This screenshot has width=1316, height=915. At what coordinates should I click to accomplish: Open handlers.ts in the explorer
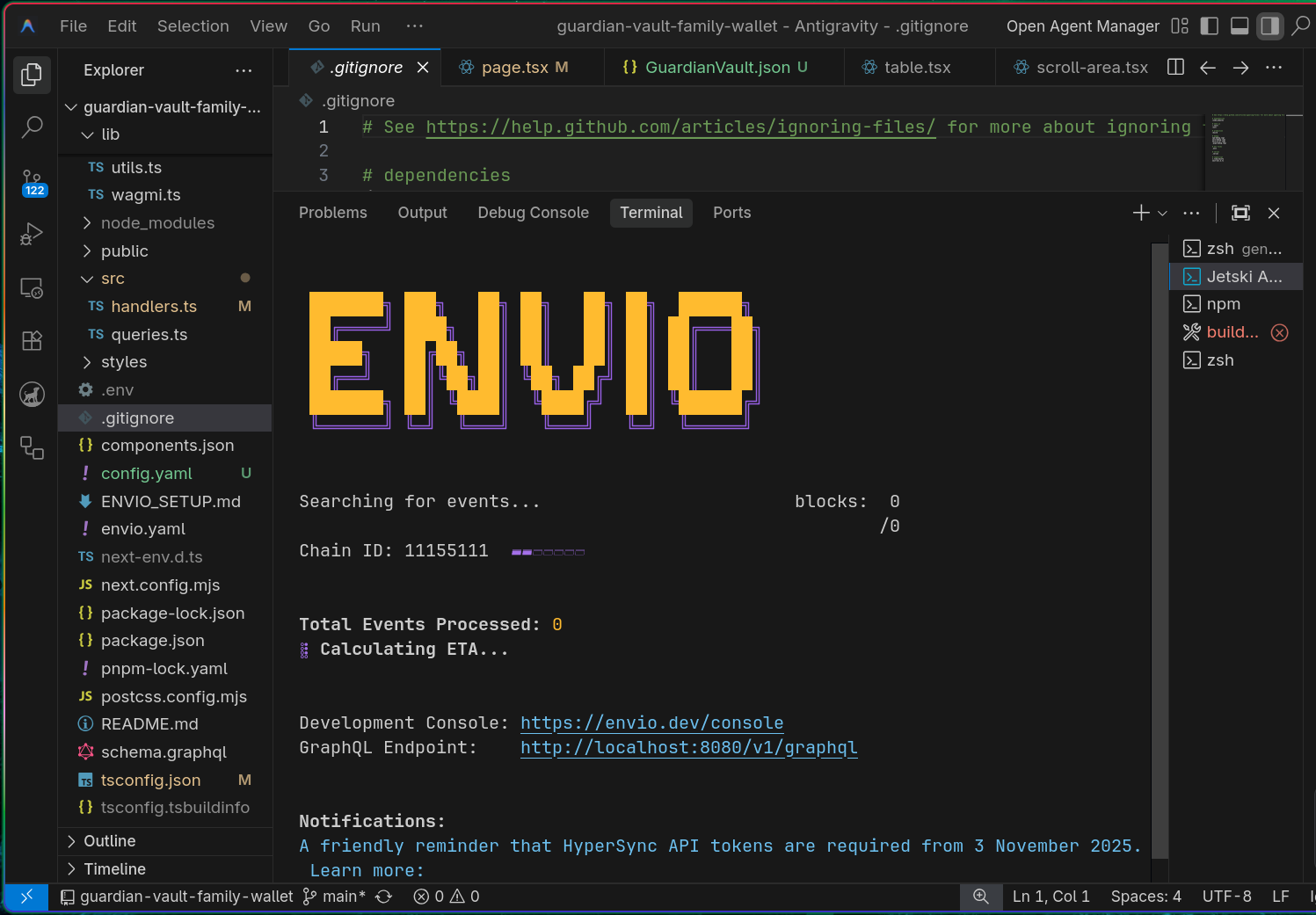click(x=154, y=307)
